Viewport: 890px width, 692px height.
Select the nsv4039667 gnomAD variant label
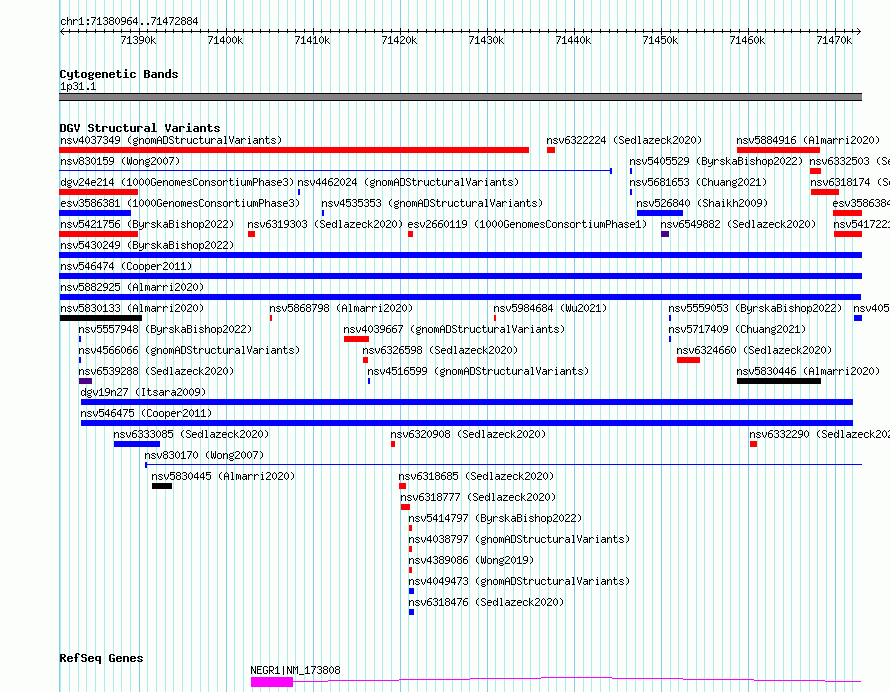click(454, 329)
